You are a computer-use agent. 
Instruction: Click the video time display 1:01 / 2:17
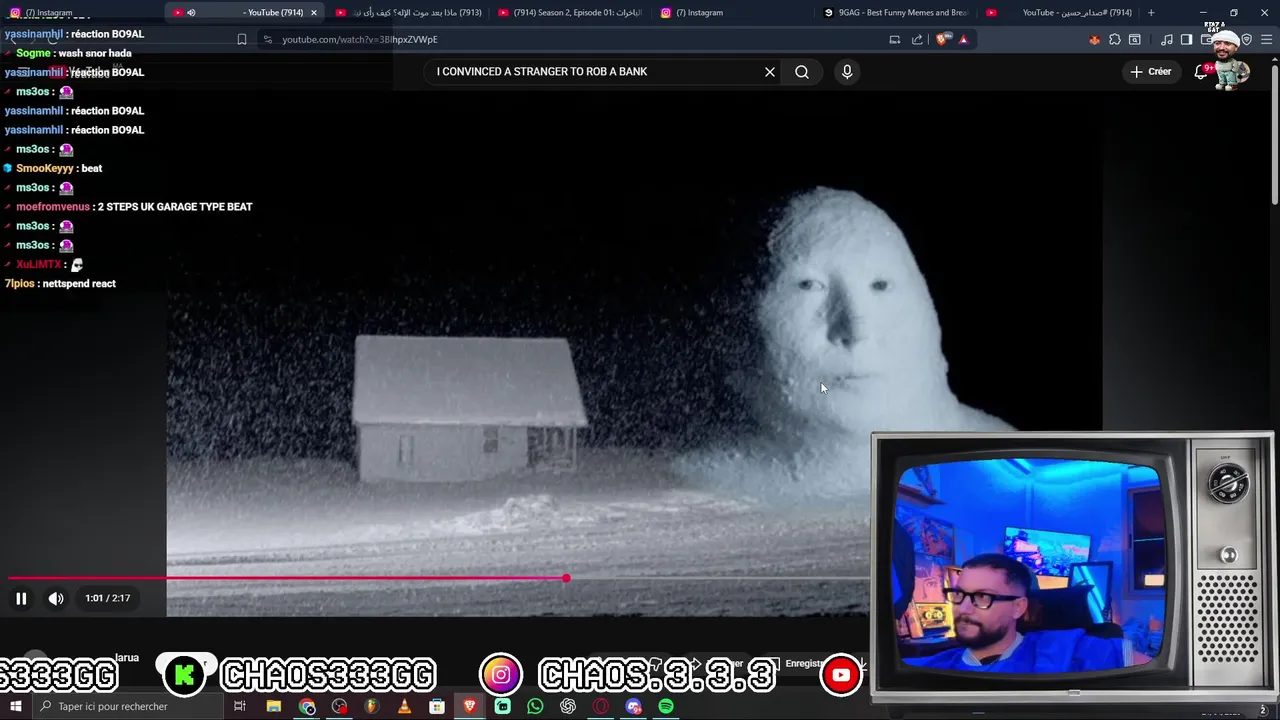(108, 598)
